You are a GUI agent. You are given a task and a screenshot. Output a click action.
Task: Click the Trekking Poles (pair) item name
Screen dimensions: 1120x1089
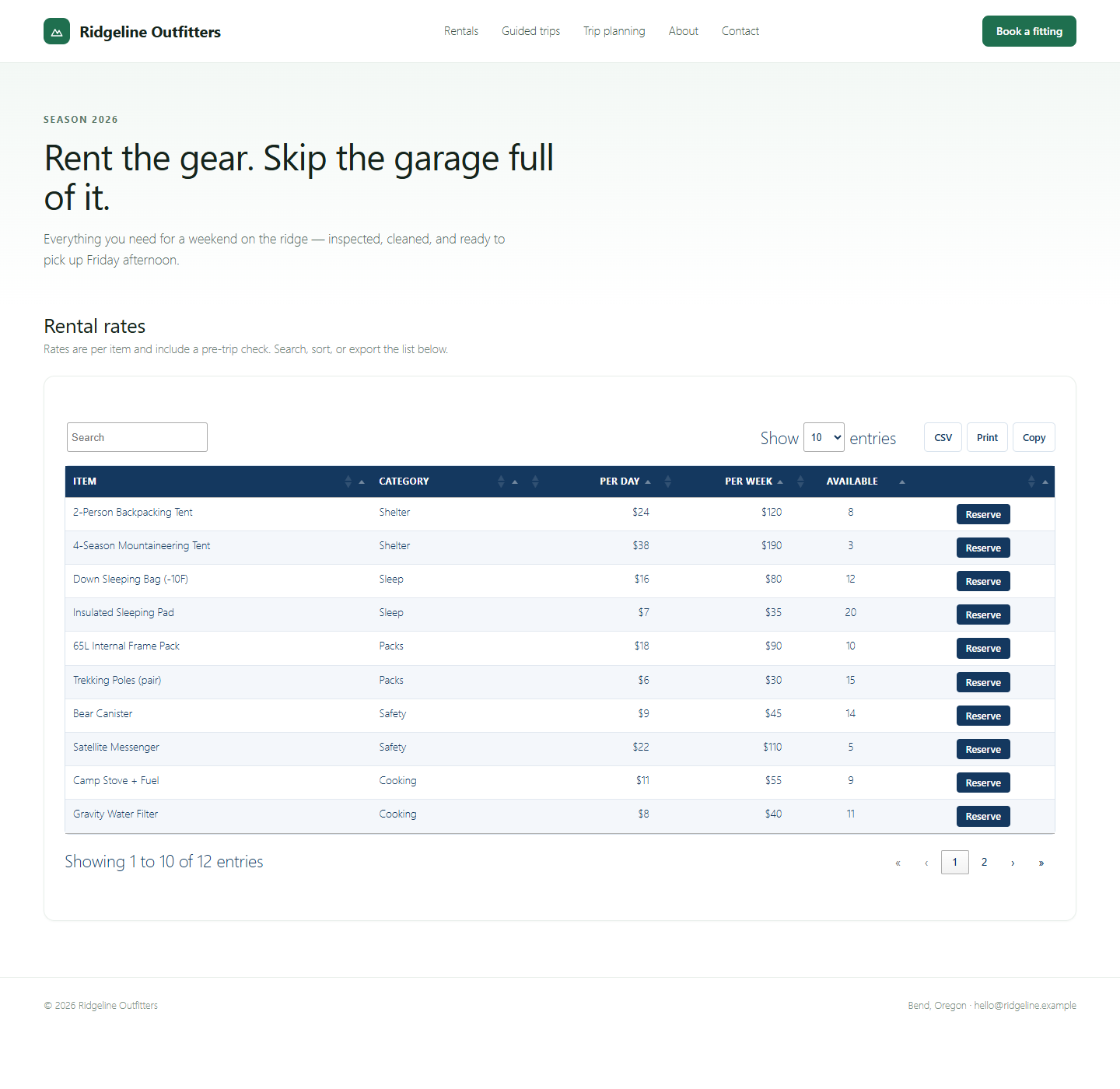tap(117, 680)
